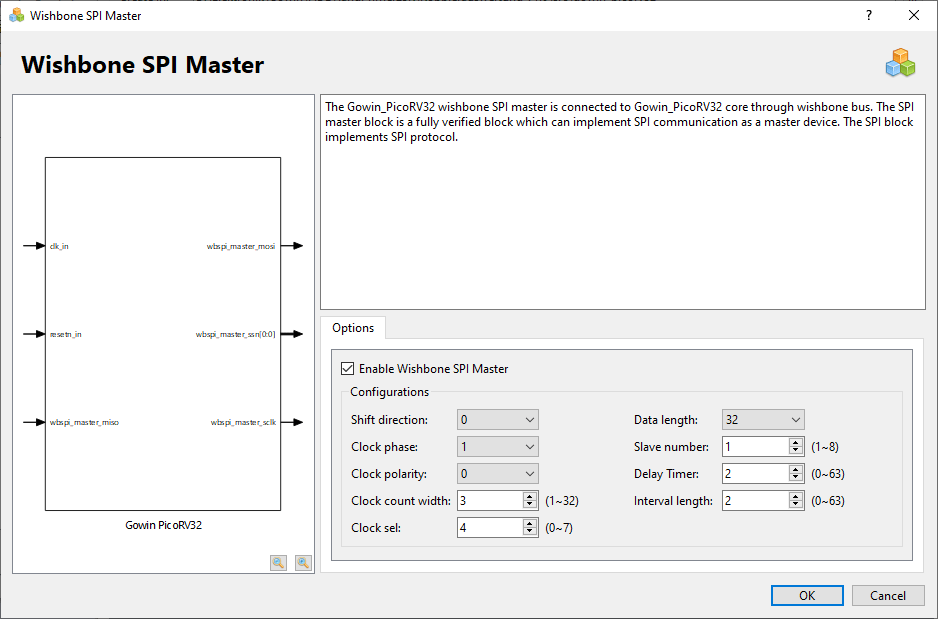The height and width of the screenshot is (619, 938).
Task: Open the Clock polarity dropdown
Action: [x=498, y=474]
